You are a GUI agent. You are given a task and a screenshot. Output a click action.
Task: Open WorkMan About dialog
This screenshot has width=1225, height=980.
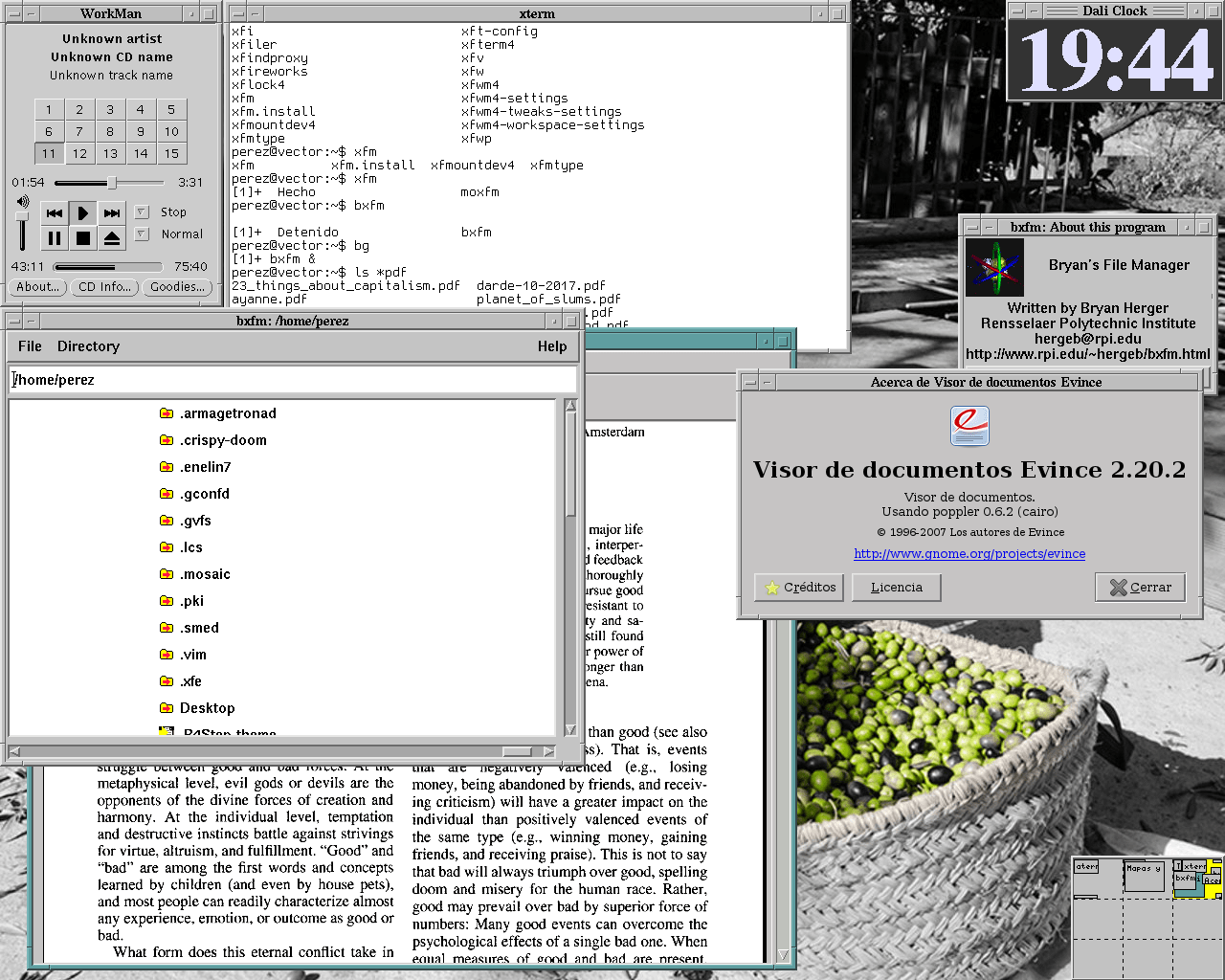pyautogui.click(x=37, y=287)
